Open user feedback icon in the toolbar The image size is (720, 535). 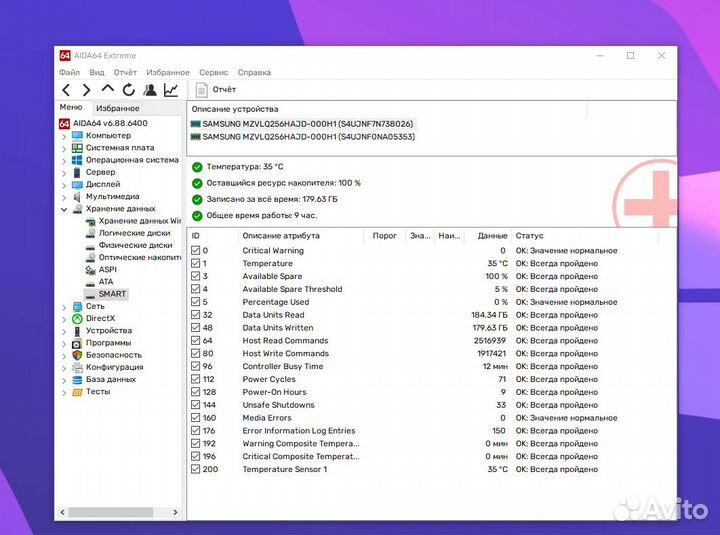[150, 90]
